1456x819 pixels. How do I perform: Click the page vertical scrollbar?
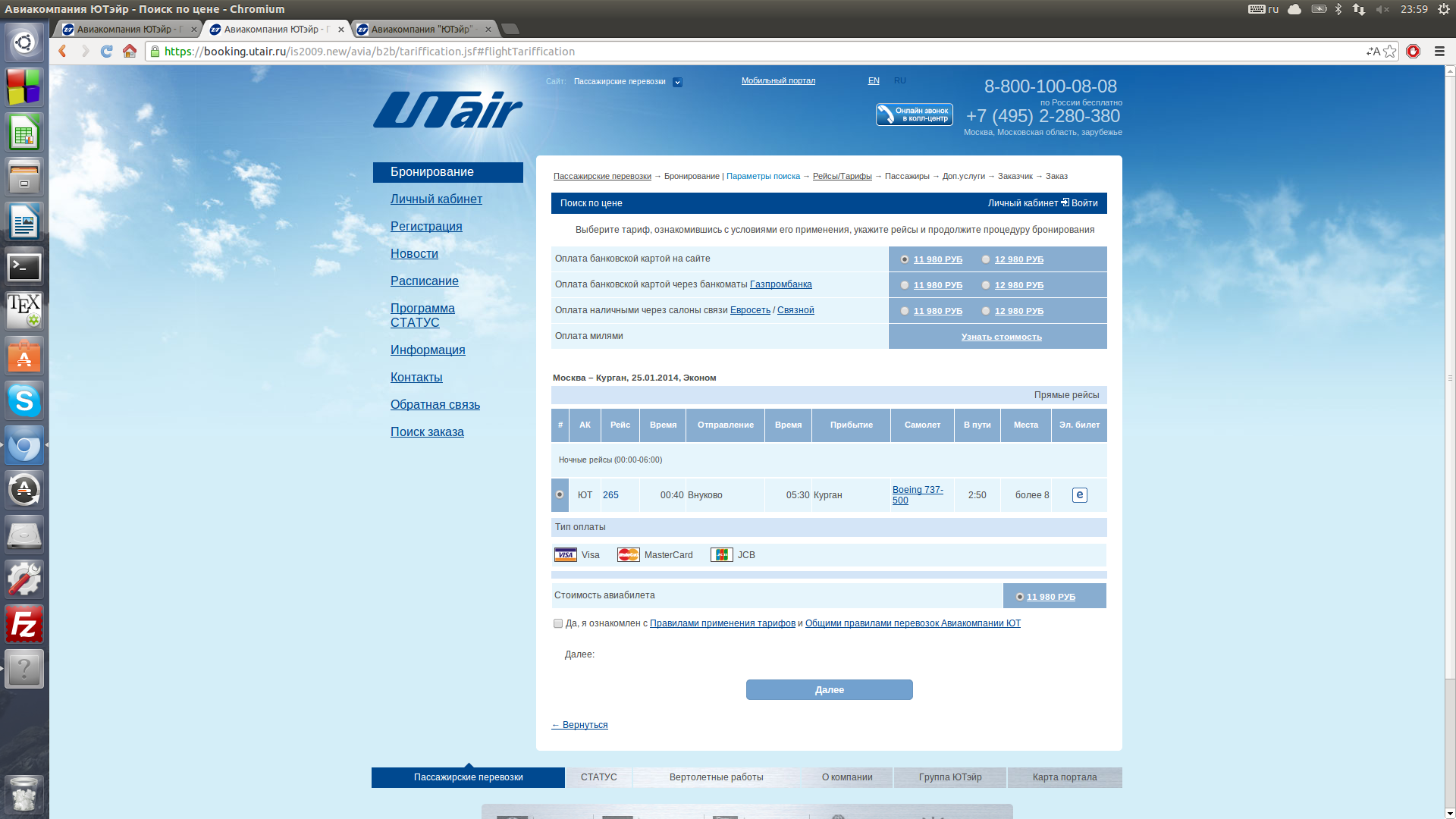click(1450, 377)
